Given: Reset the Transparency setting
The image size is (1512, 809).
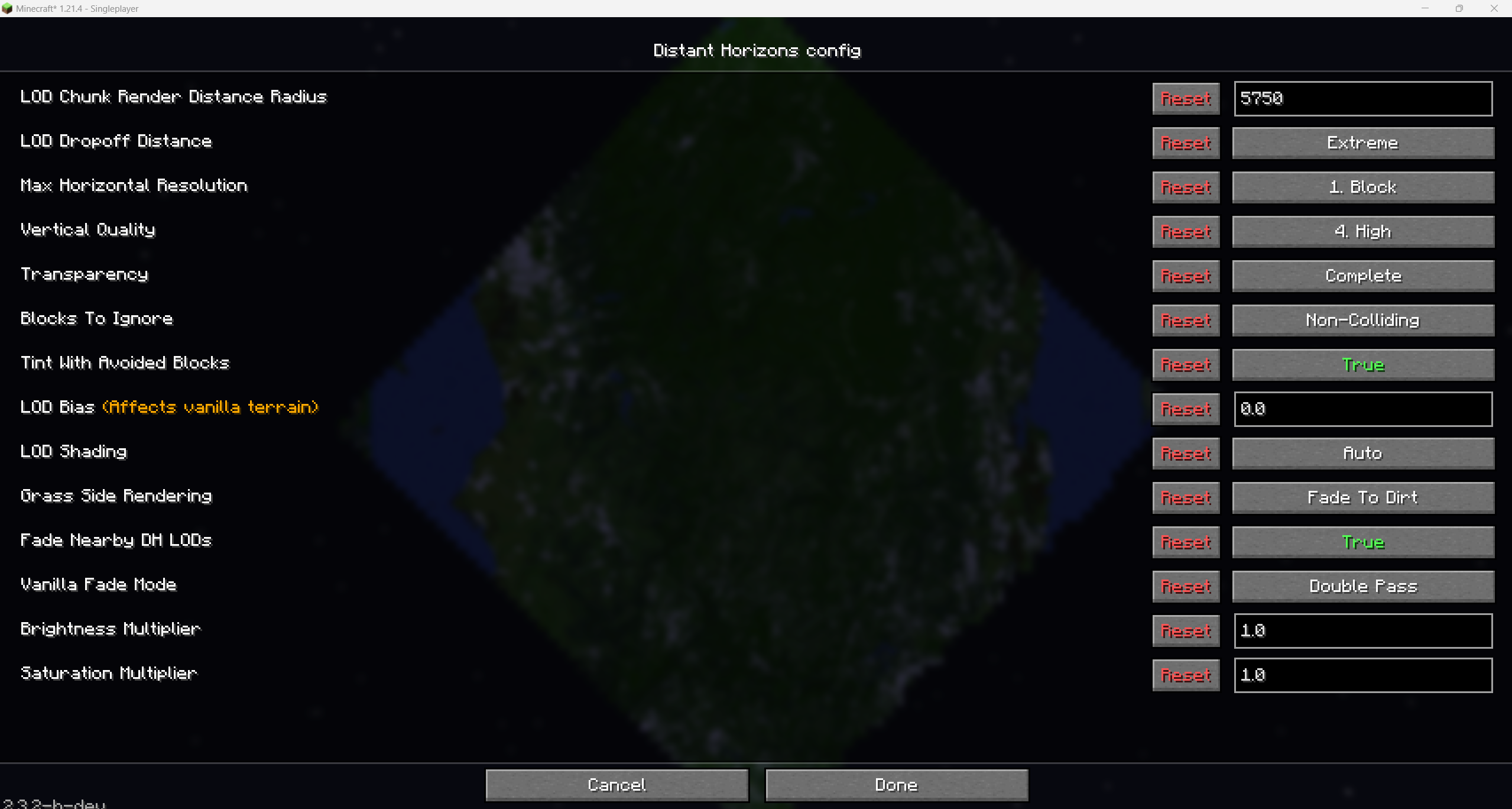Looking at the screenshot, I should coord(1186,276).
